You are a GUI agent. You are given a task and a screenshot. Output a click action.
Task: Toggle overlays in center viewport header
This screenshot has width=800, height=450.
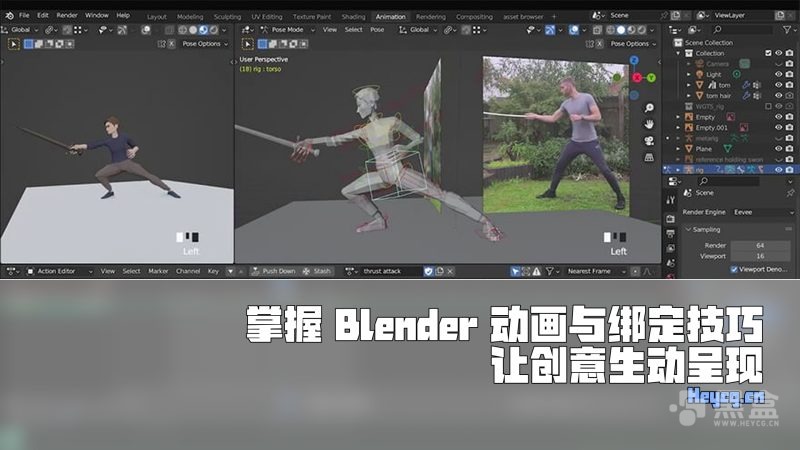pyautogui.click(x=574, y=30)
